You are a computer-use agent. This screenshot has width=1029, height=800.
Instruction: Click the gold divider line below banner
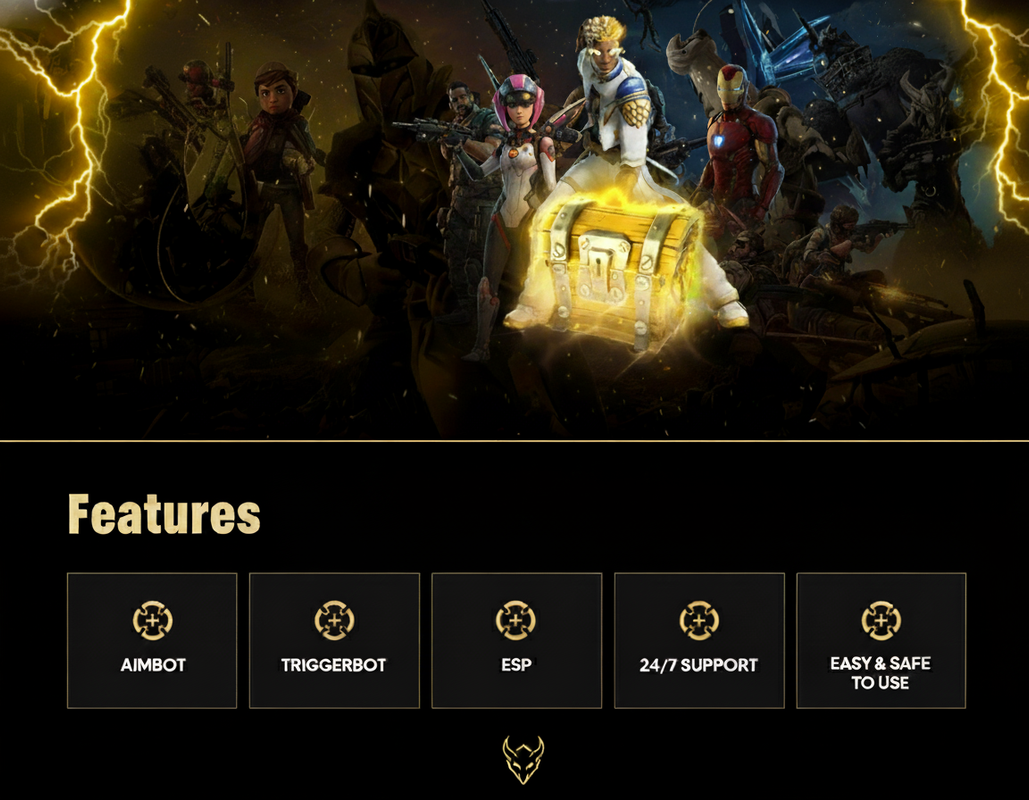(514, 441)
